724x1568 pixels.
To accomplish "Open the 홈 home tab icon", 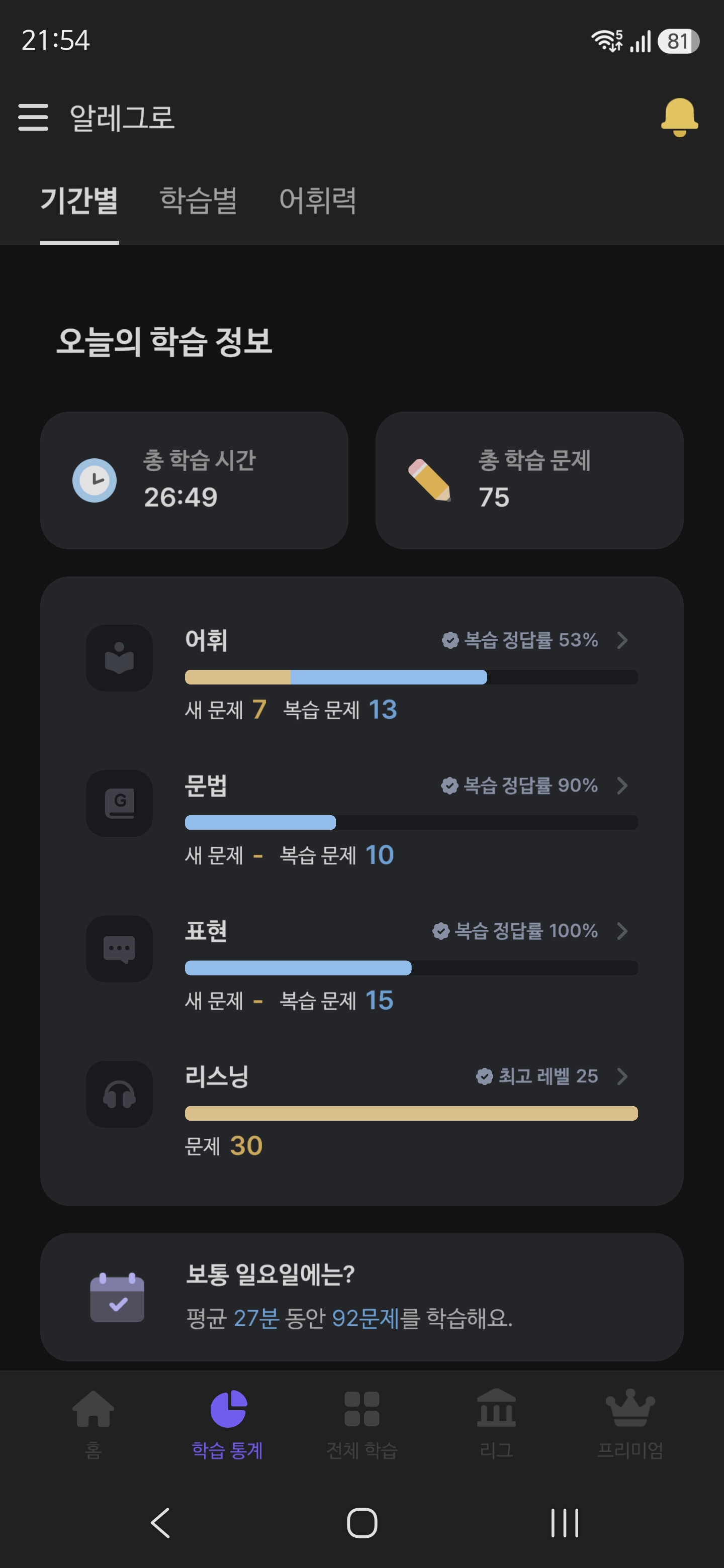I will tap(93, 1409).
